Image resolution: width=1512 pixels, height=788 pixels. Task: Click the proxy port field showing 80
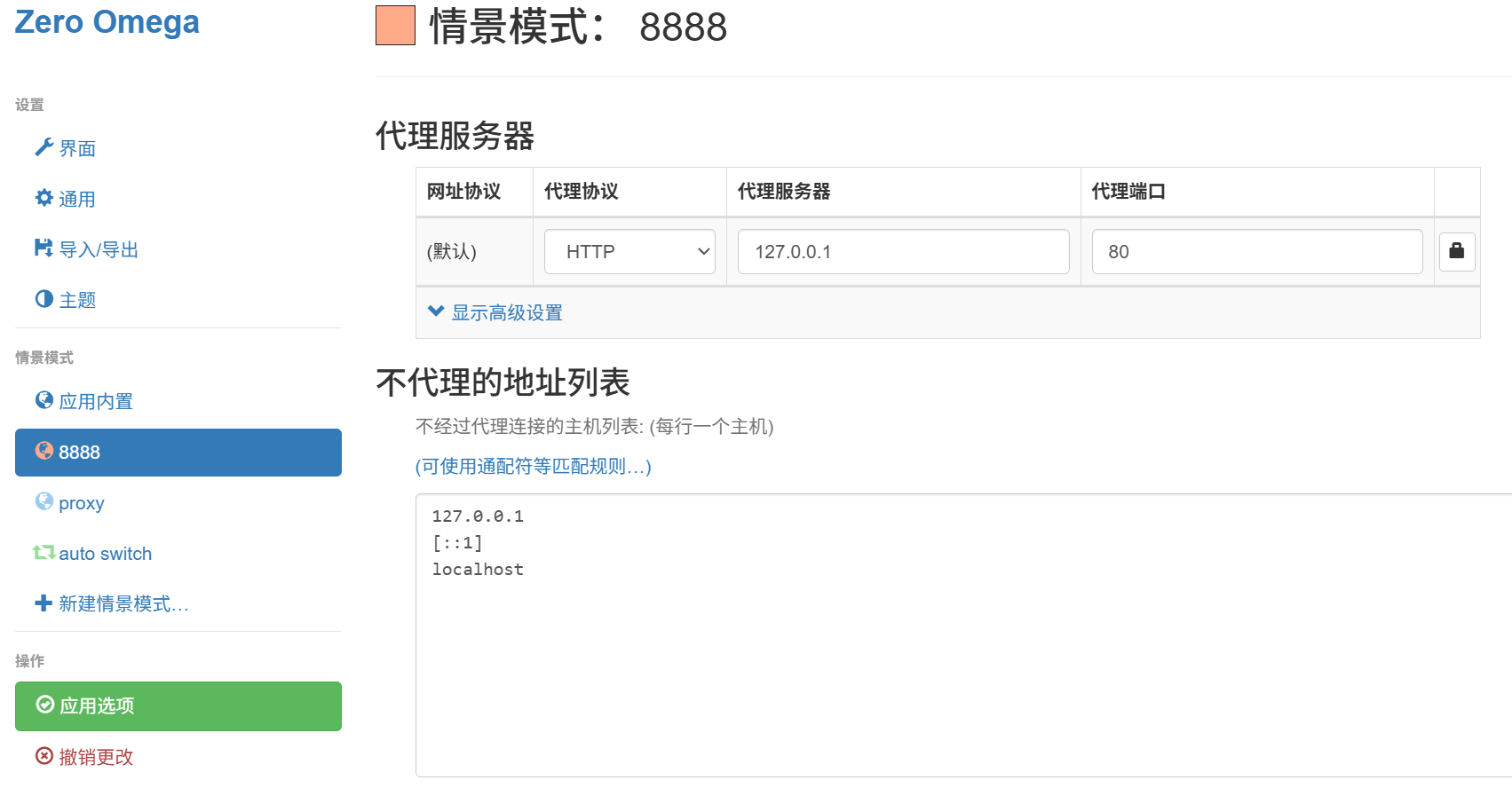(x=1257, y=252)
